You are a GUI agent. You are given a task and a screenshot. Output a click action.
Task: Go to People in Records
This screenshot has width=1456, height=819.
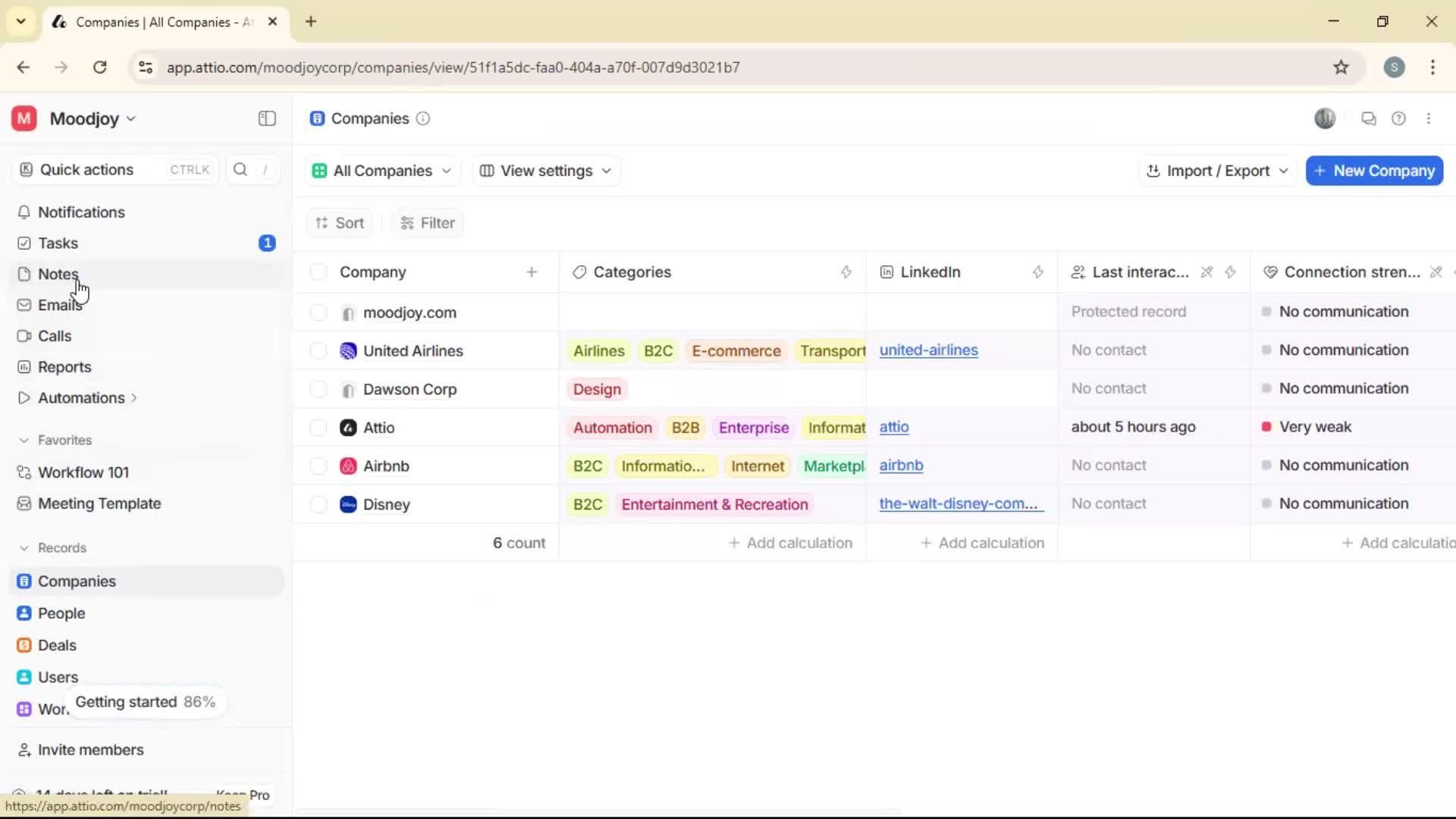[61, 613]
